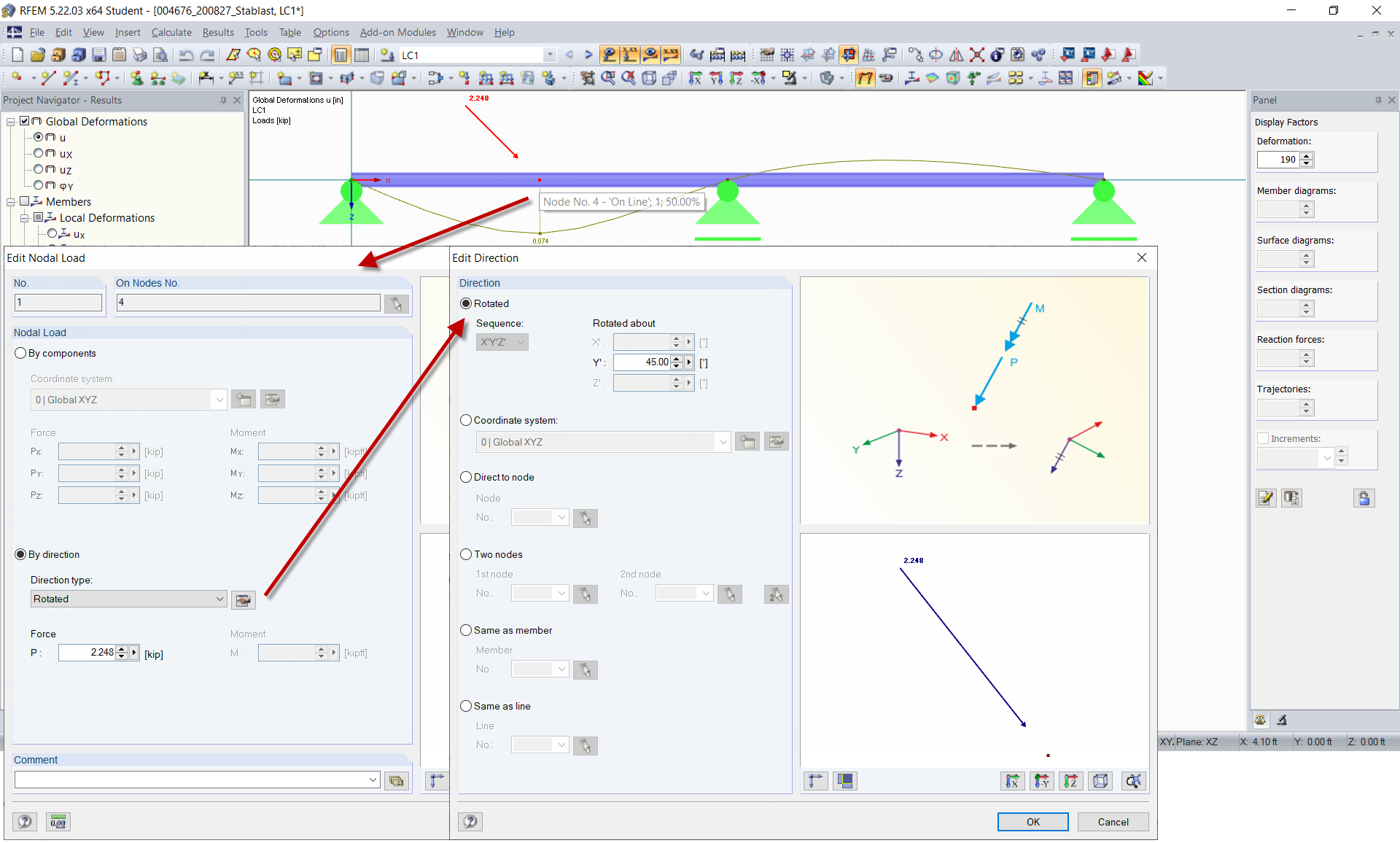Enable the Rotated direction radio button
1400x843 pixels.
point(466,303)
